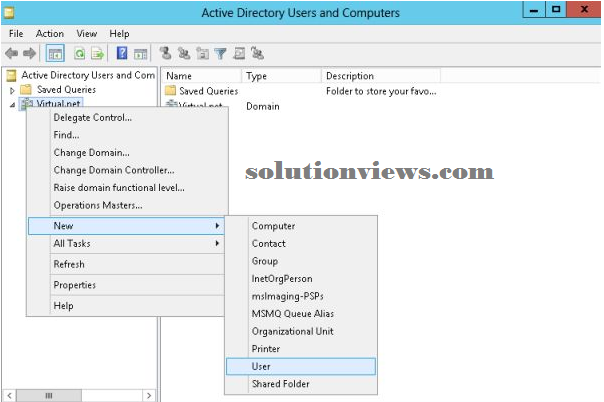Viewport: 604px width, 402px height.
Task: Minimize the Active Directory window
Action: (x=534, y=9)
